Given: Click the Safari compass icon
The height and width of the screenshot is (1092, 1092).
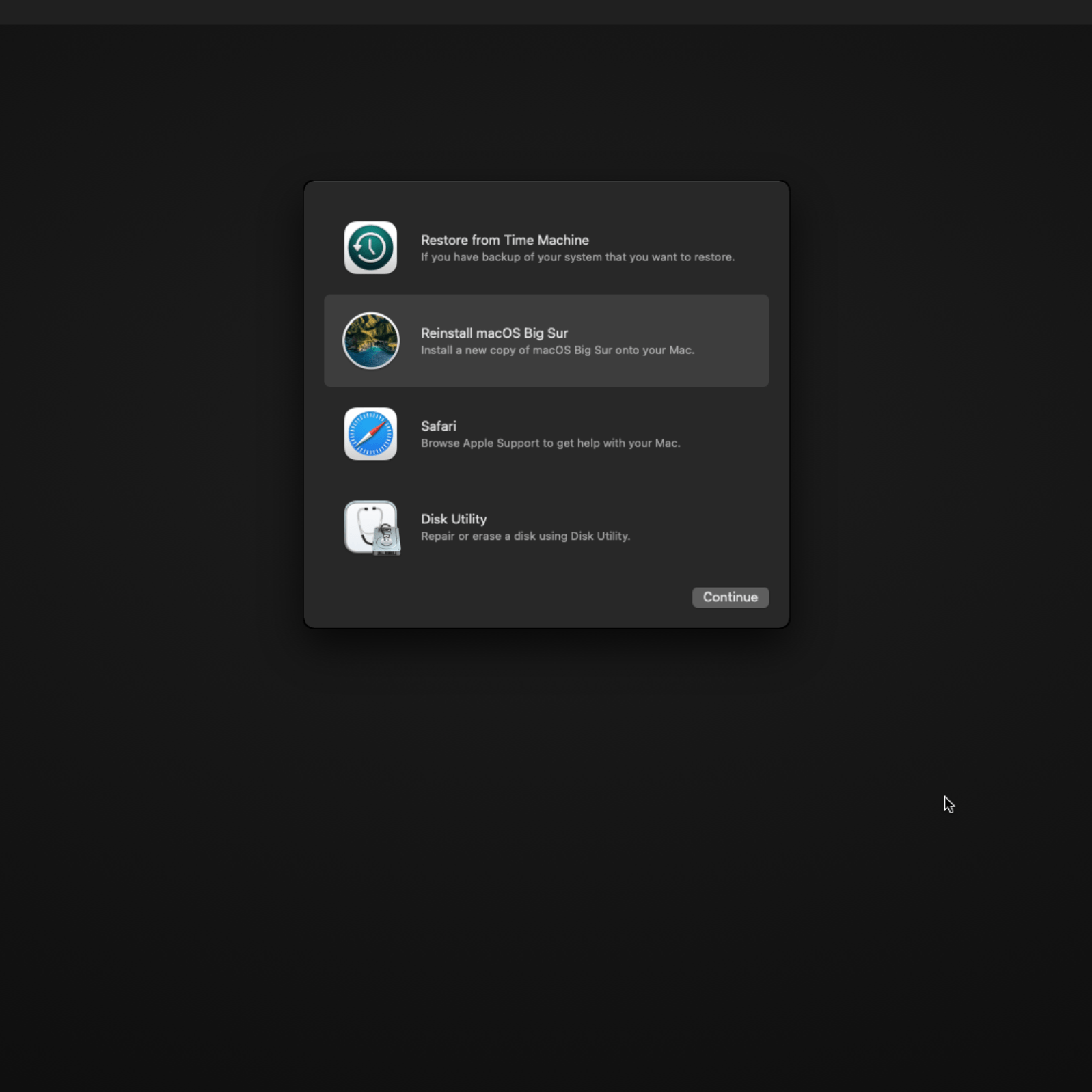Looking at the screenshot, I should click(x=370, y=434).
